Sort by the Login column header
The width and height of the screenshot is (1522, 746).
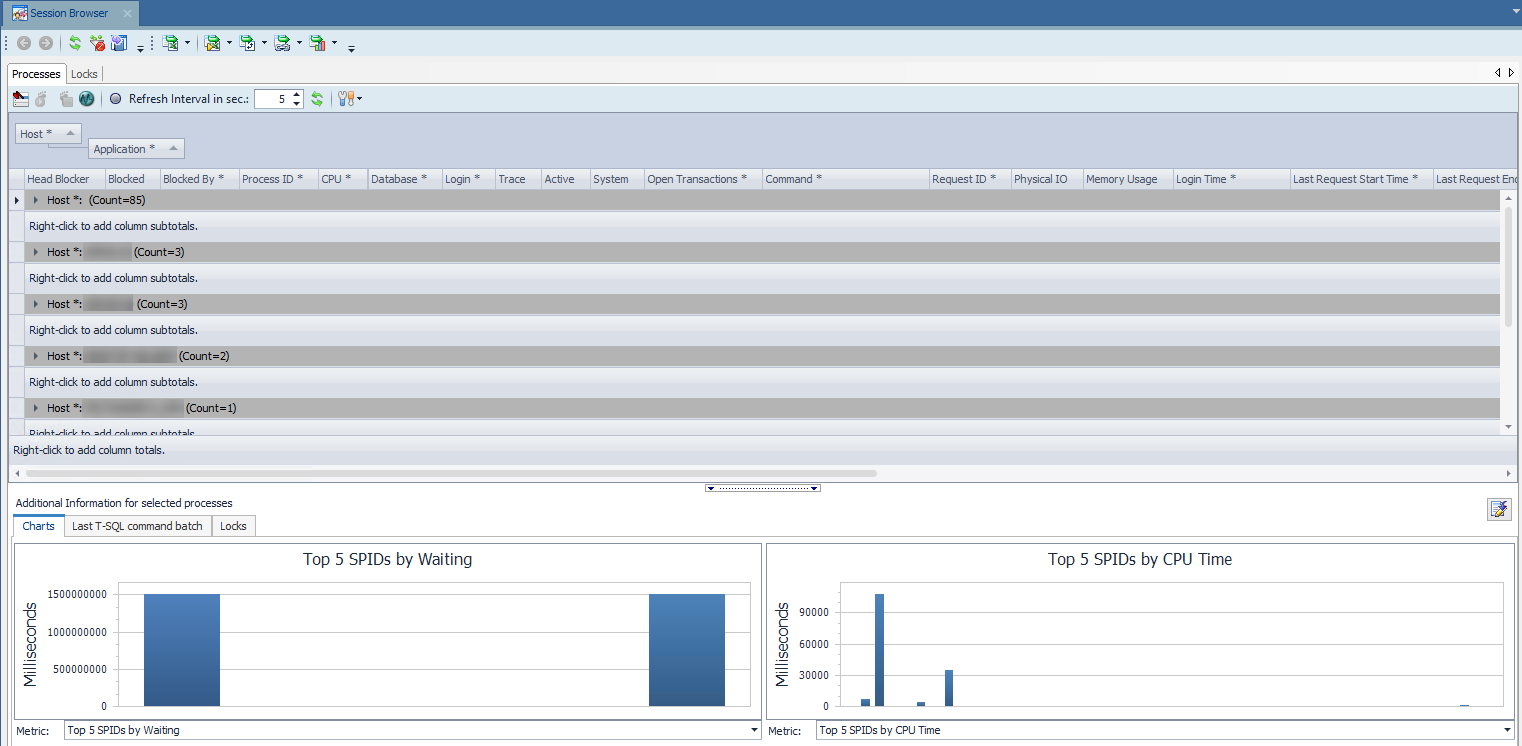pyautogui.click(x=469, y=179)
